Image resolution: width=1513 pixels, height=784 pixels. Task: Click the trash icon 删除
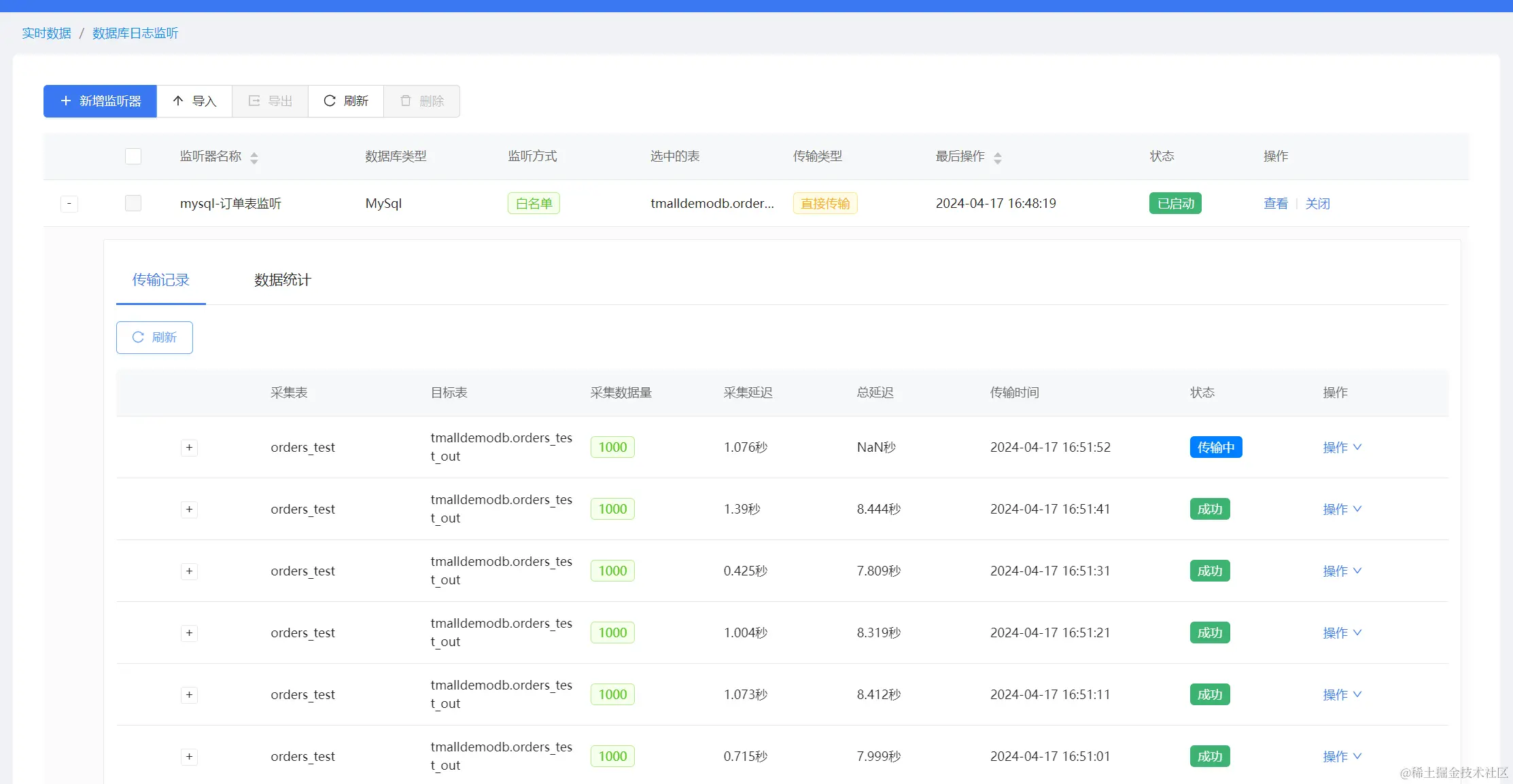pyautogui.click(x=406, y=101)
